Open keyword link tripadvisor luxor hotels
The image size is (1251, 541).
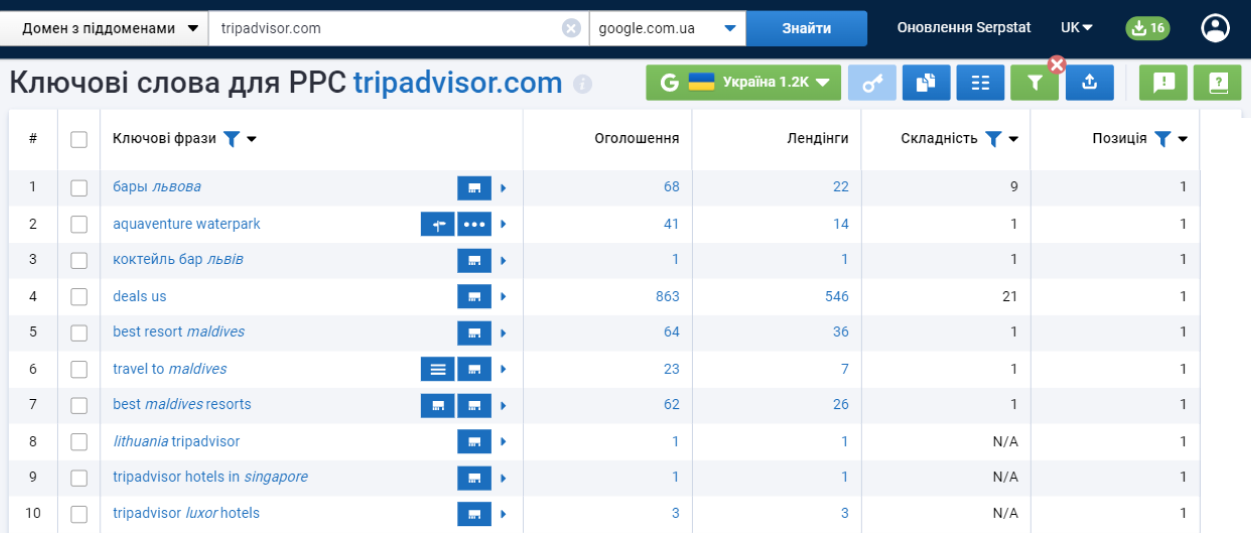pyautogui.click(x=186, y=514)
